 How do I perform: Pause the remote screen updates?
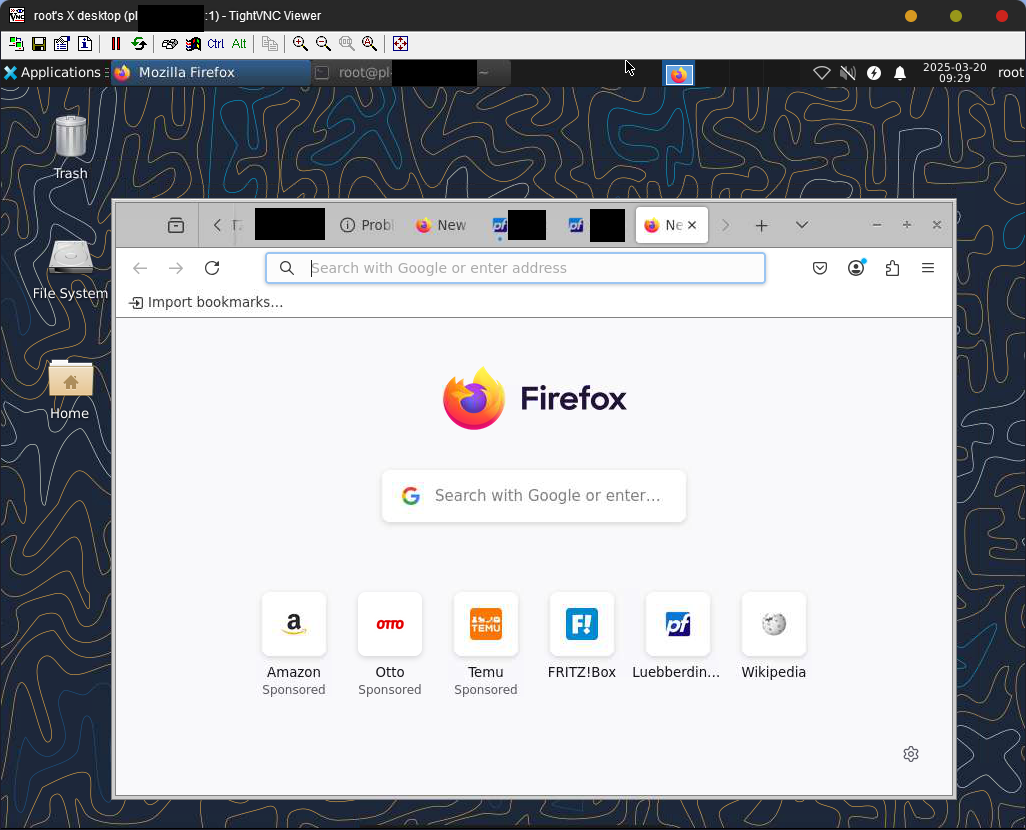pos(116,44)
